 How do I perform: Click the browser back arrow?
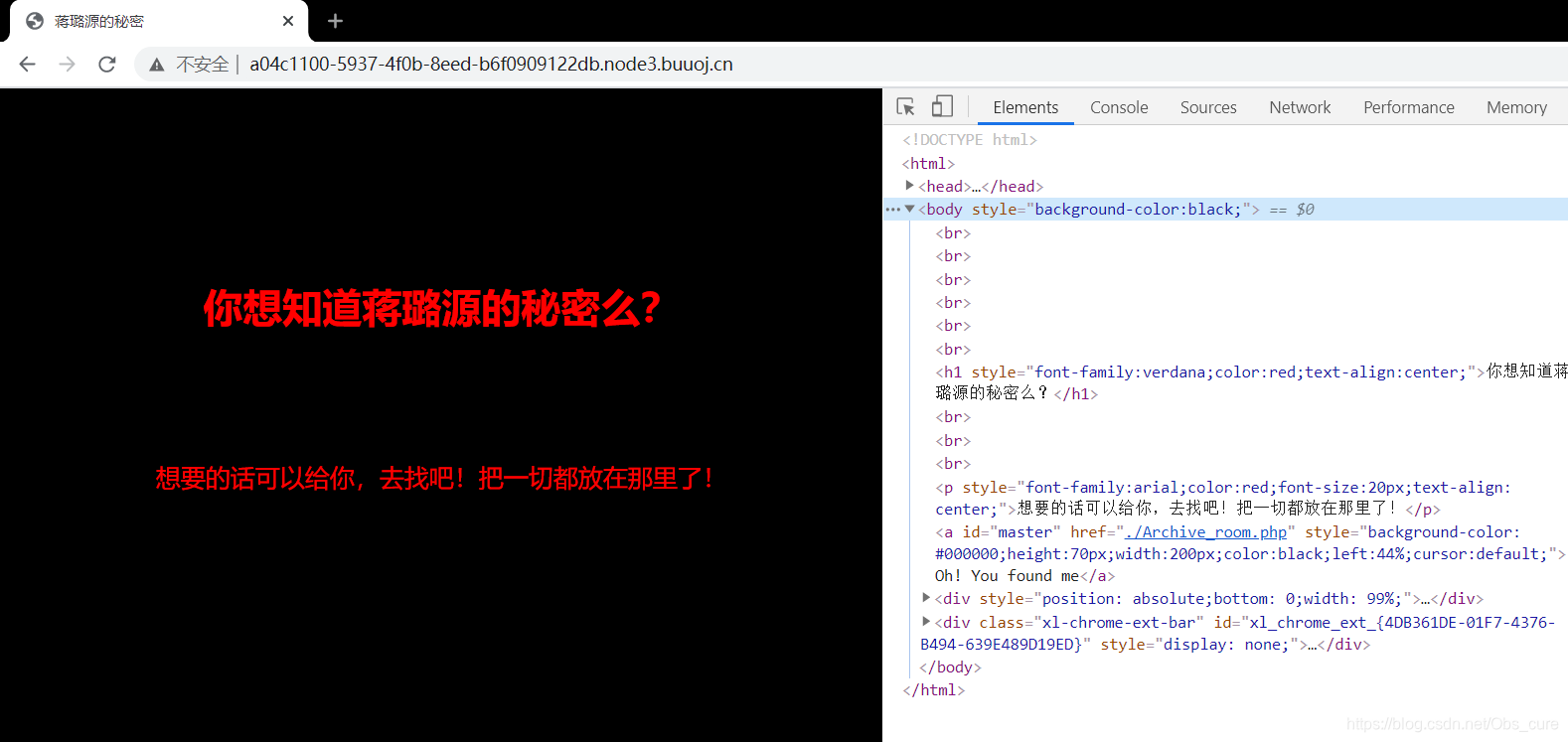pos(27,64)
